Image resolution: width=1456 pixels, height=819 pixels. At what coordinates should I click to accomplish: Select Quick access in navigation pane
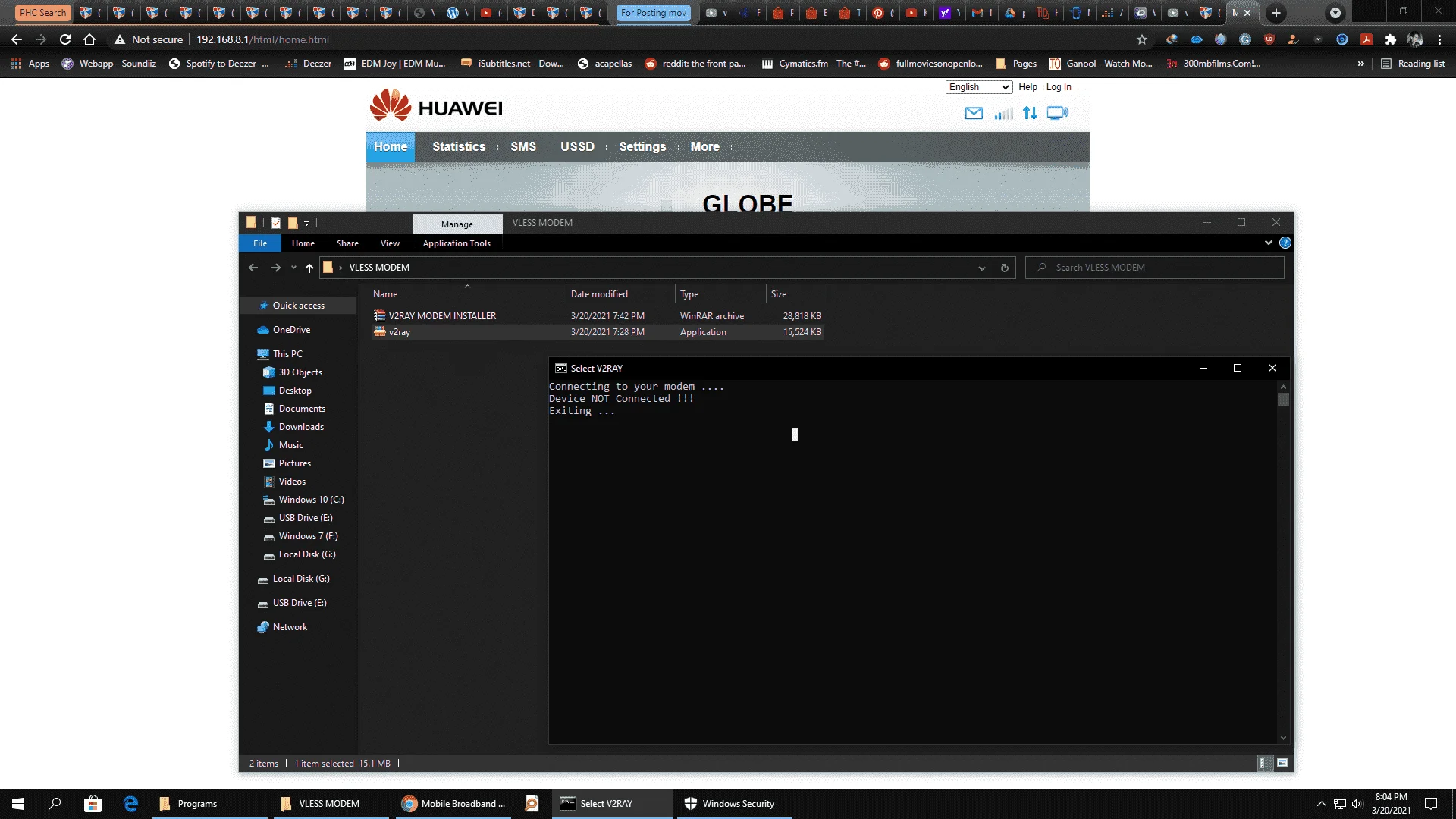coord(298,306)
